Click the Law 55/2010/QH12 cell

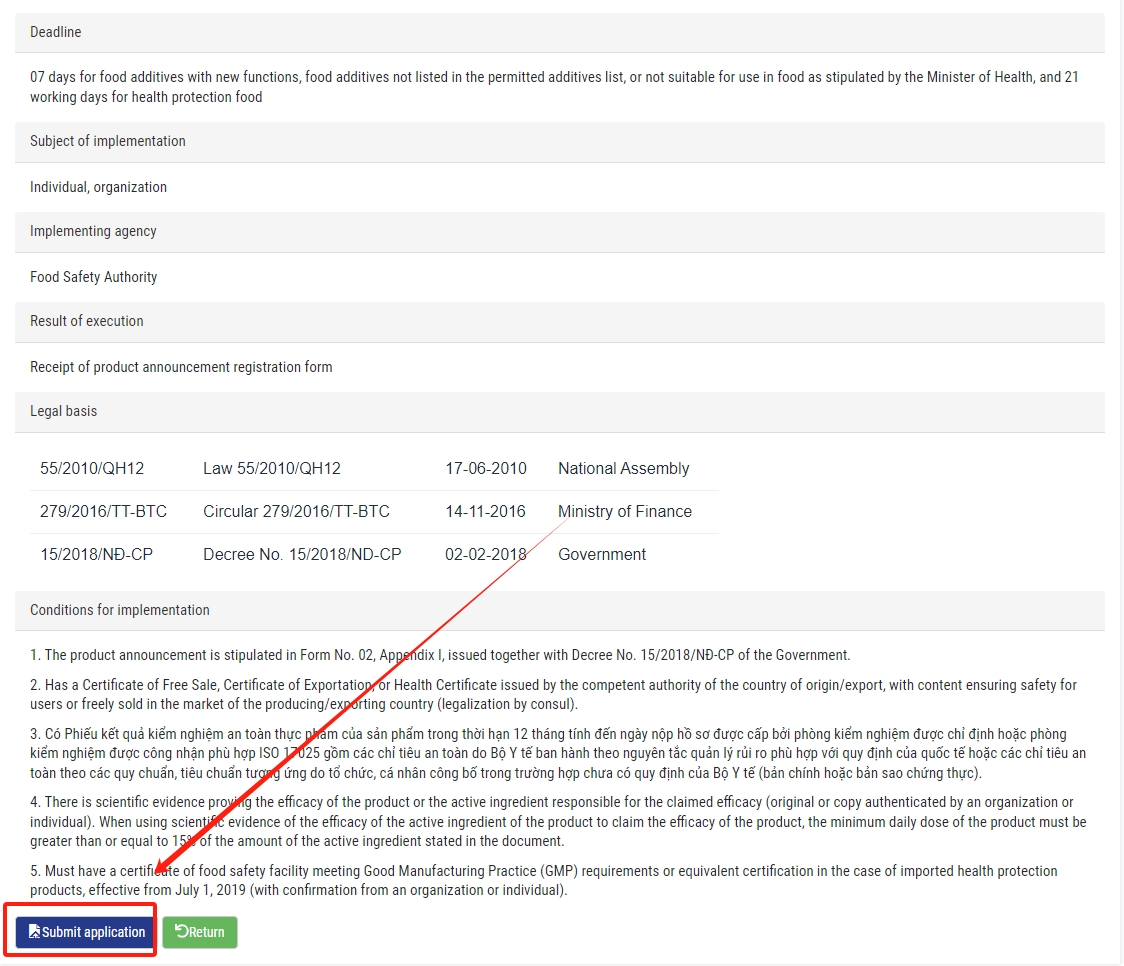(x=272, y=469)
